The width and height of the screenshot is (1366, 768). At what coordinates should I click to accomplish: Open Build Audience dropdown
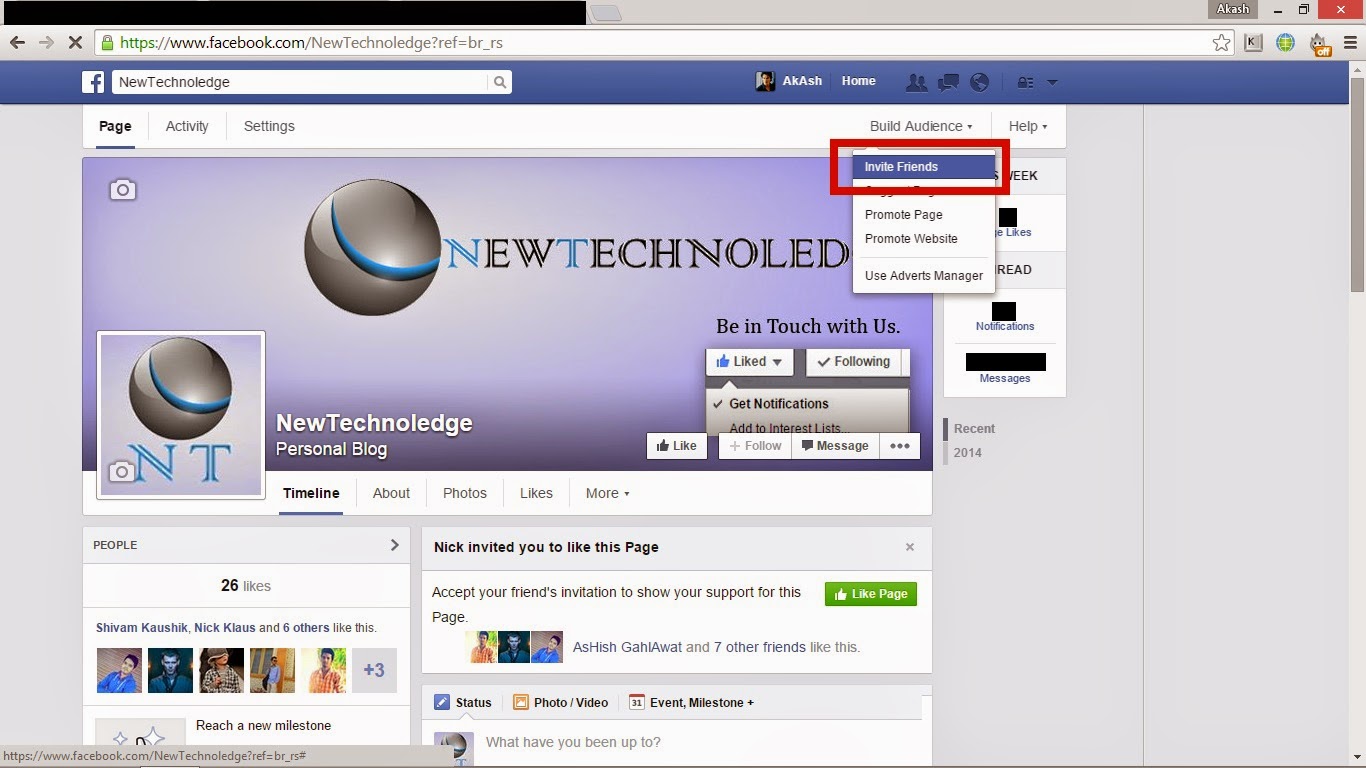(x=921, y=126)
